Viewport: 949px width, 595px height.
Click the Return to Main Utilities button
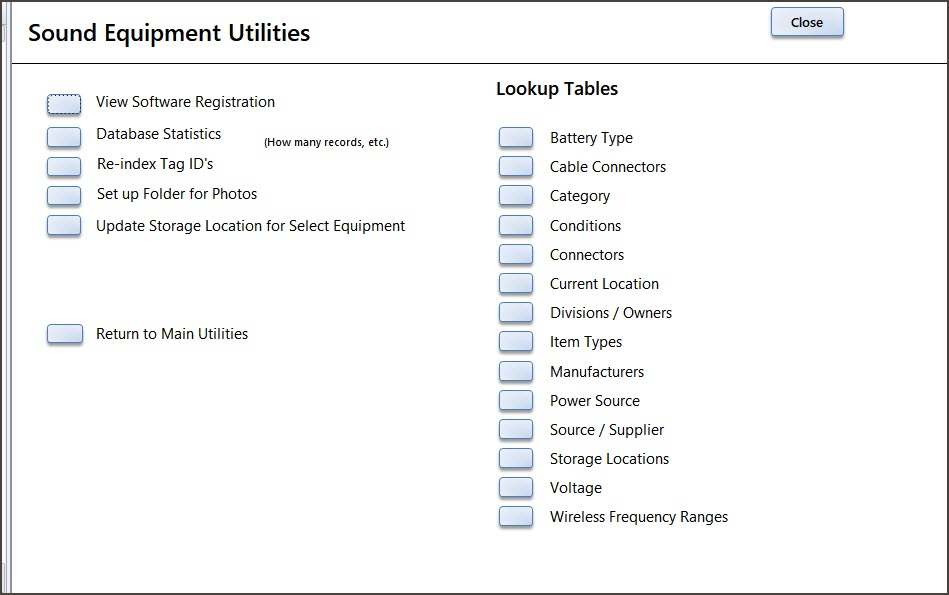(65, 334)
